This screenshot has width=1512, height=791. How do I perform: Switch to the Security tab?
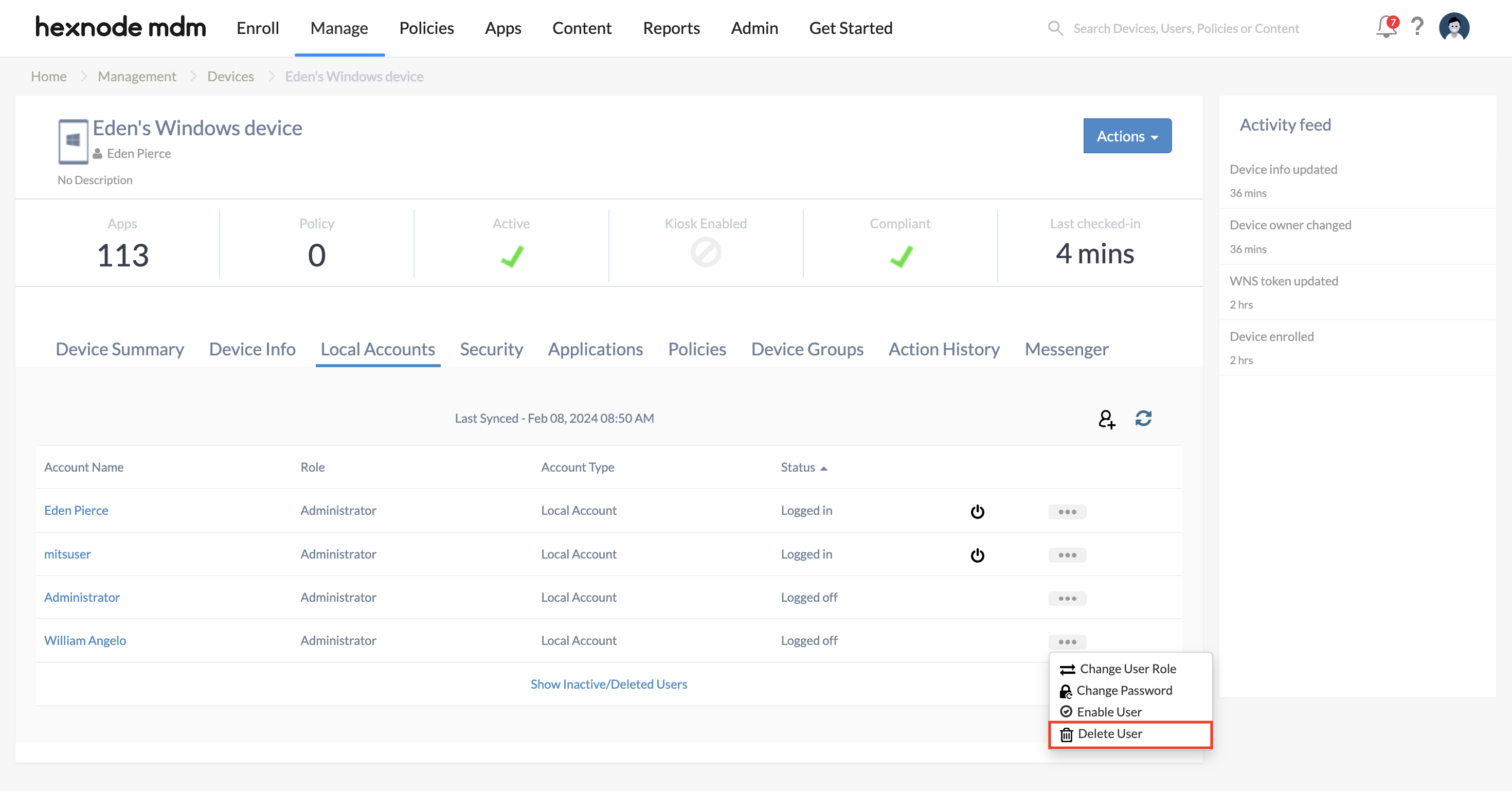coord(491,349)
